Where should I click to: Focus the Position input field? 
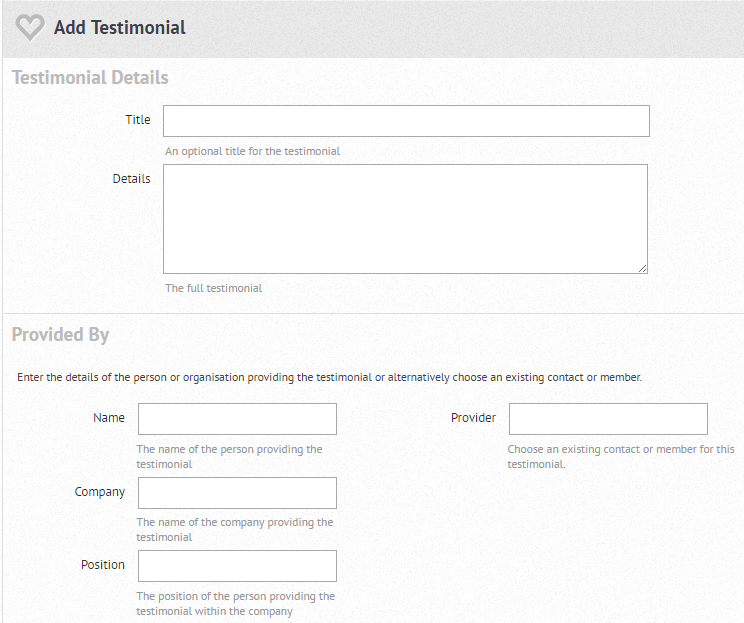coord(237,566)
